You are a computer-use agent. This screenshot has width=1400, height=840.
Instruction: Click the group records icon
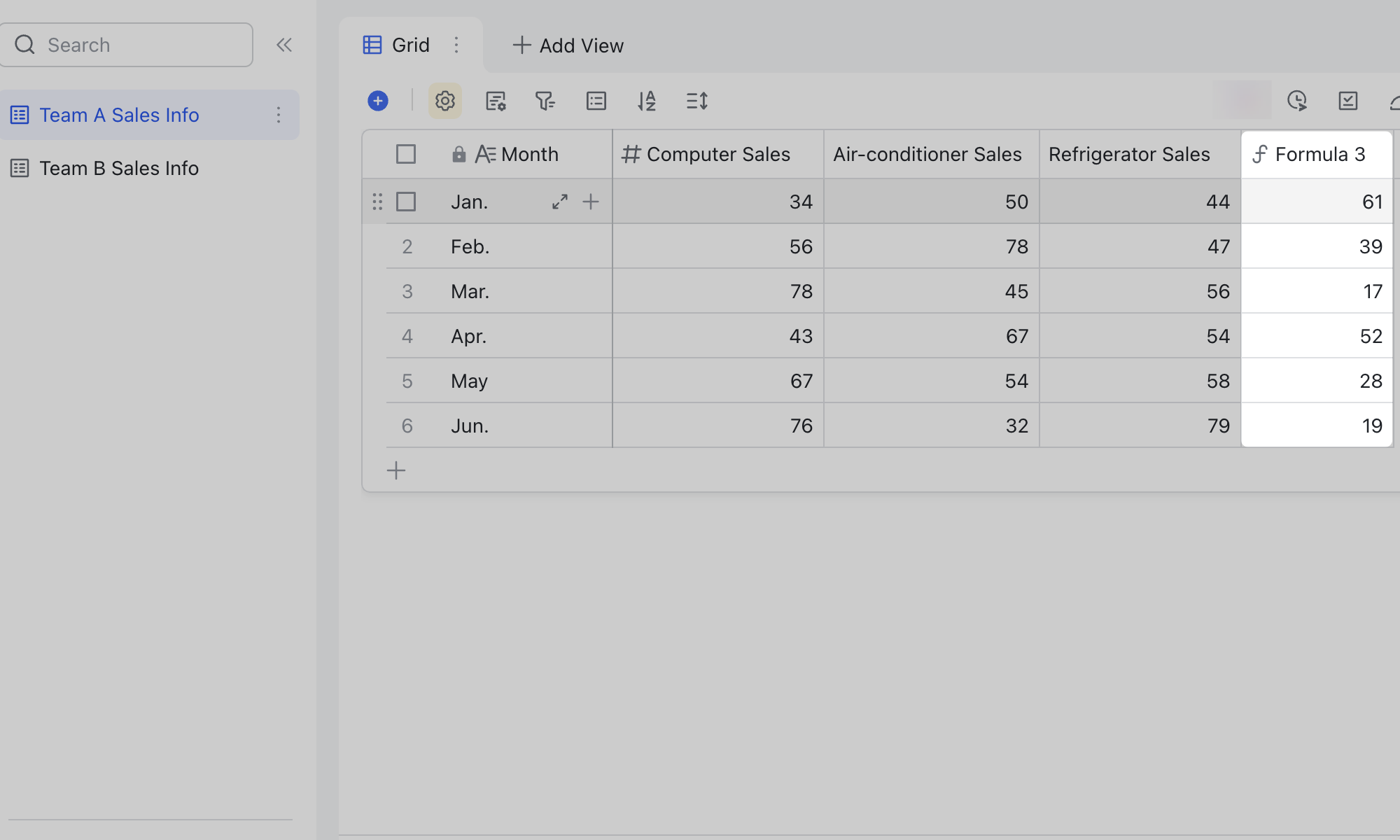[596, 101]
